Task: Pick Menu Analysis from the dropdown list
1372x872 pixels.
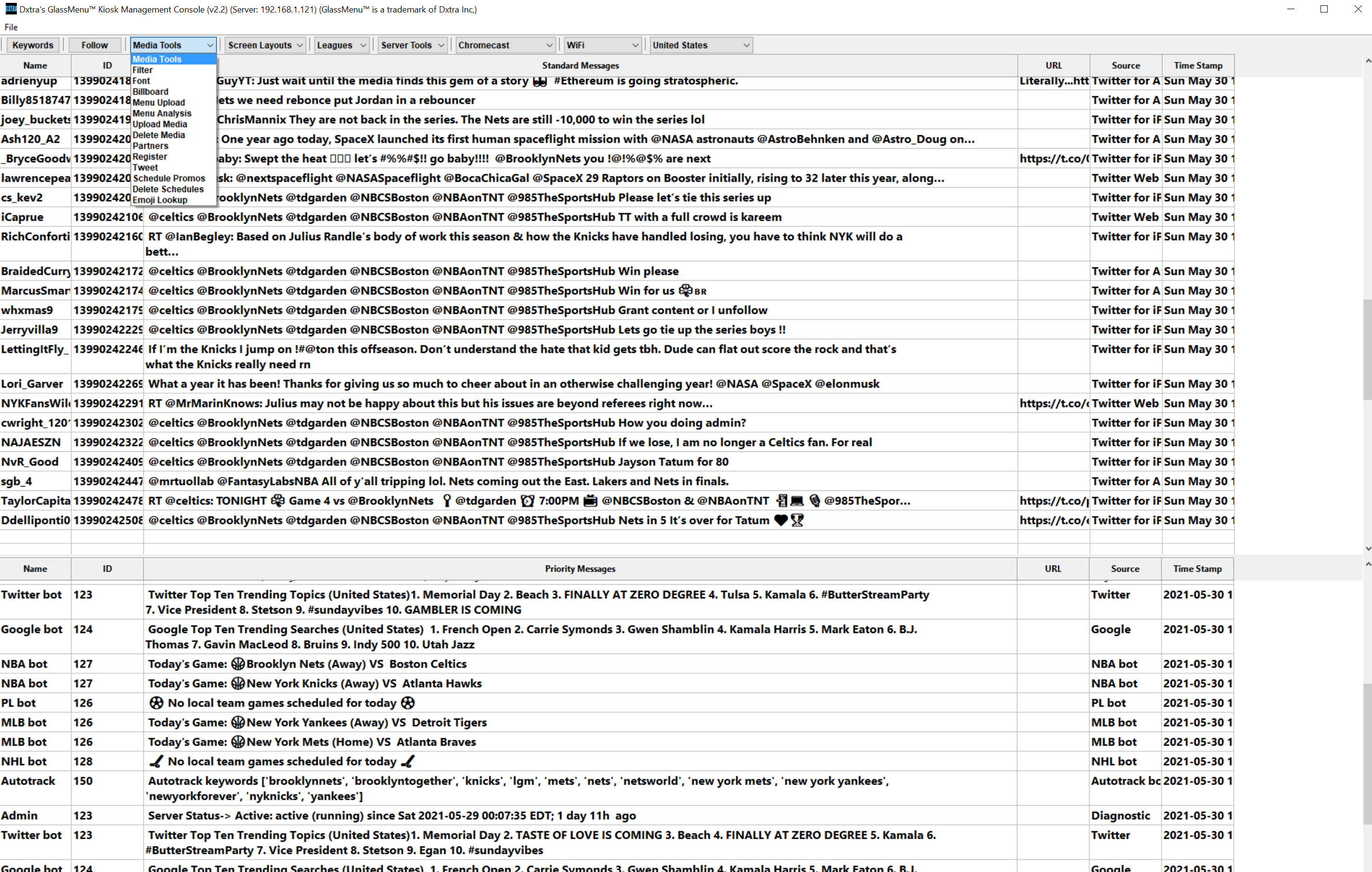Action: tap(162, 114)
